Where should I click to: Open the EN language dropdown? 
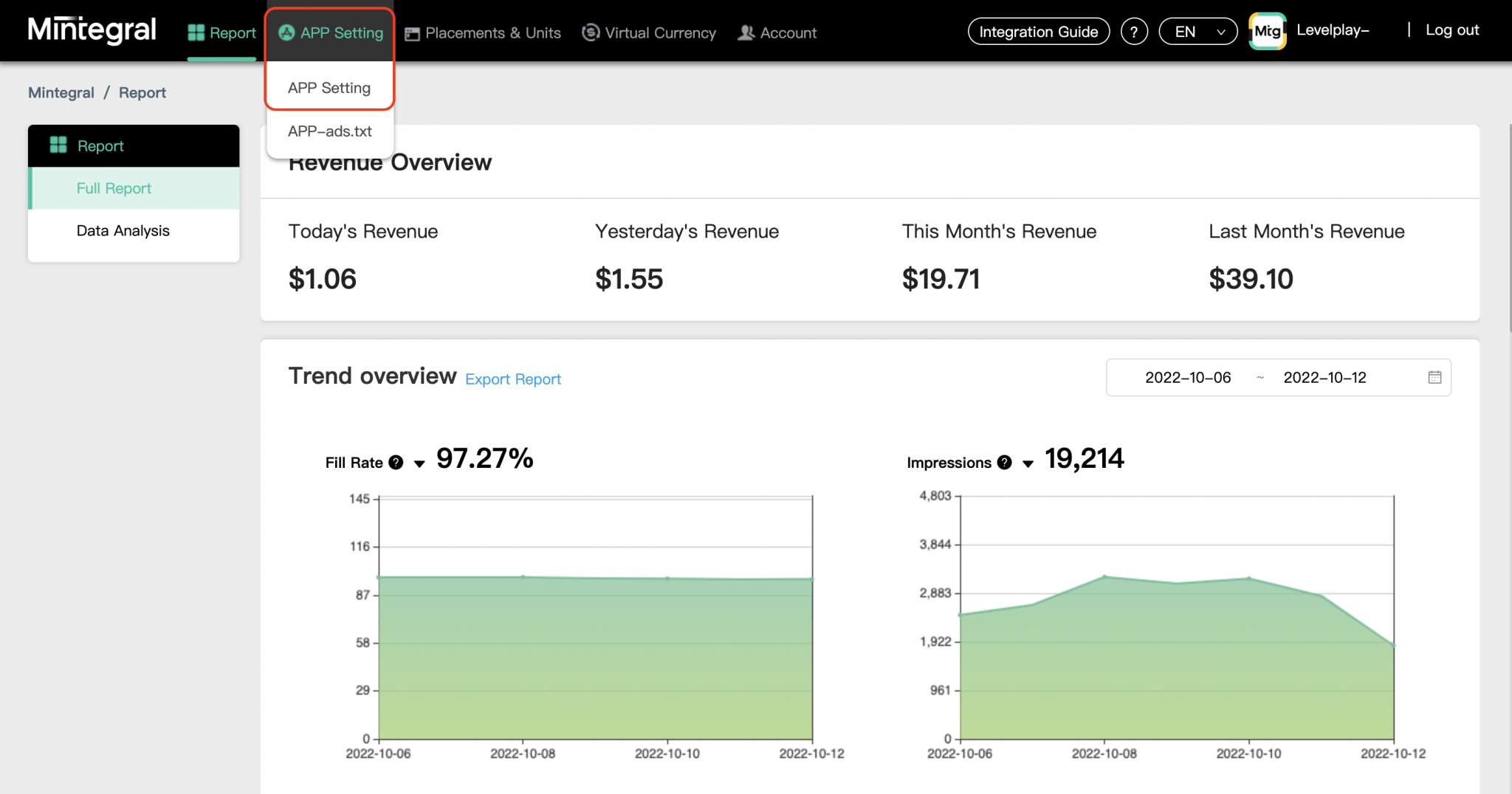coord(1197,31)
